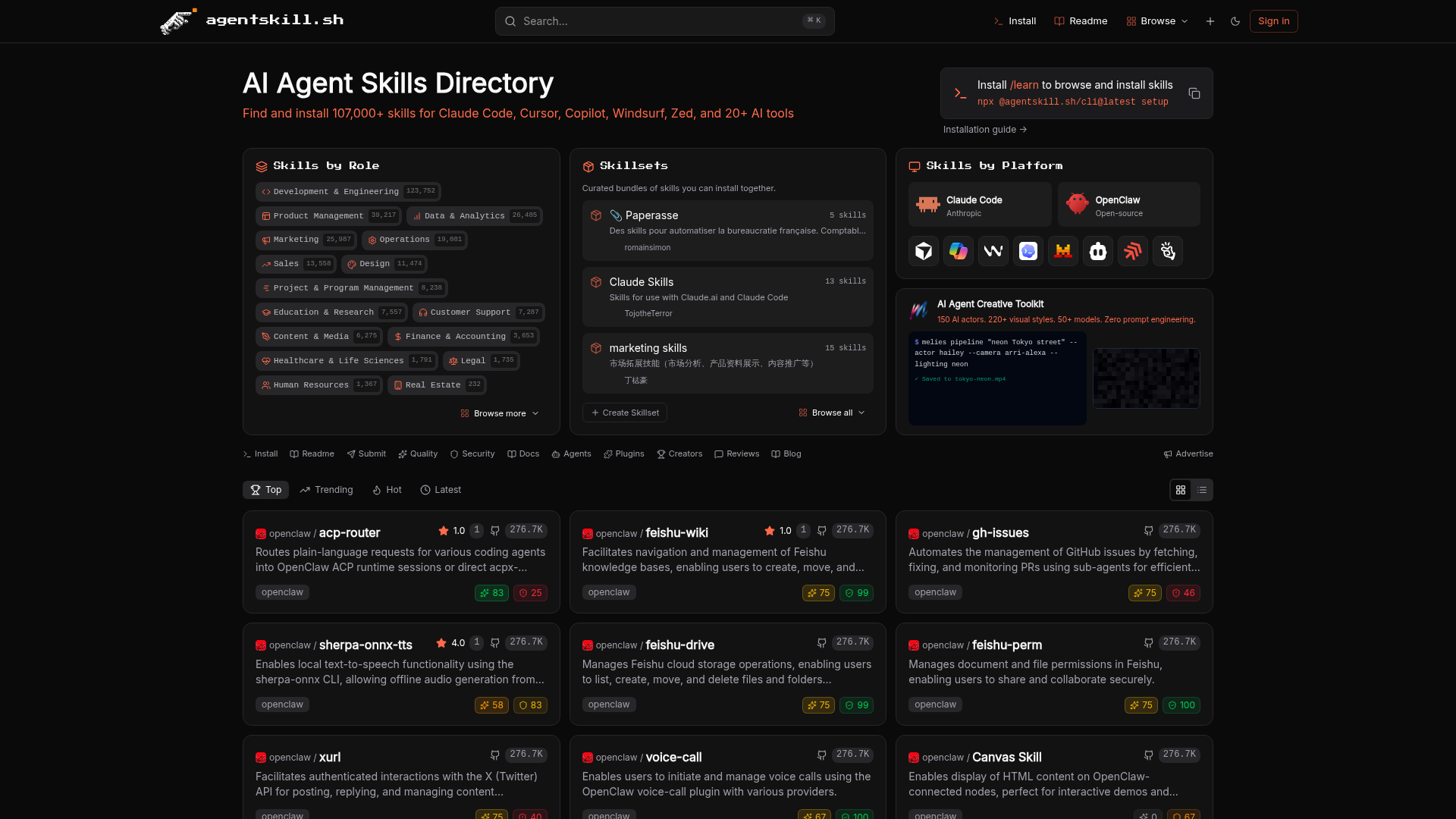
Task: Open the Product Management role tag
Action: pyautogui.click(x=328, y=216)
